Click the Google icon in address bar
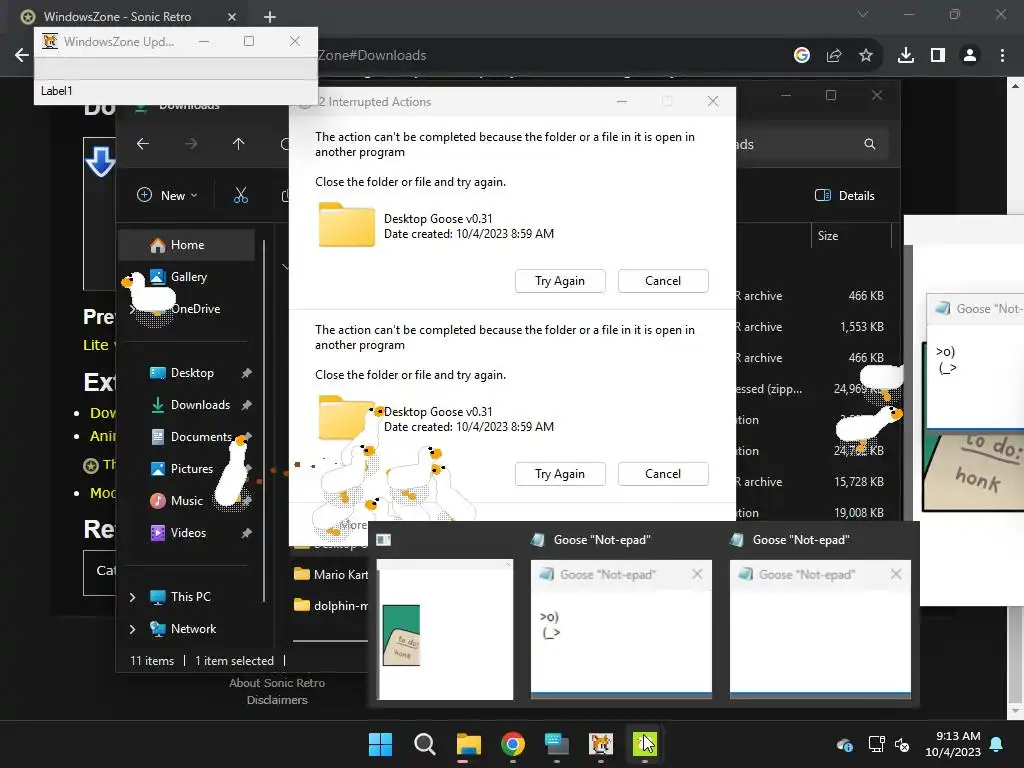Viewport: 1024px width, 768px height. 802,56
